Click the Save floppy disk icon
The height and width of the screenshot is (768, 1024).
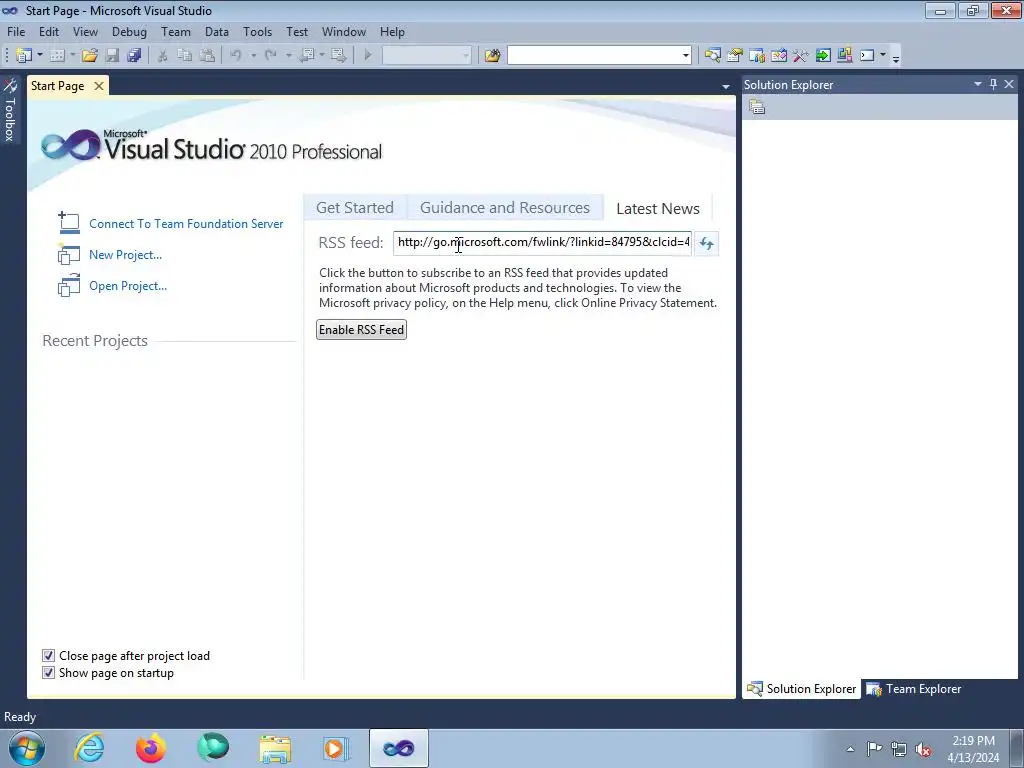pyautogui.click(x=112, y=56)
